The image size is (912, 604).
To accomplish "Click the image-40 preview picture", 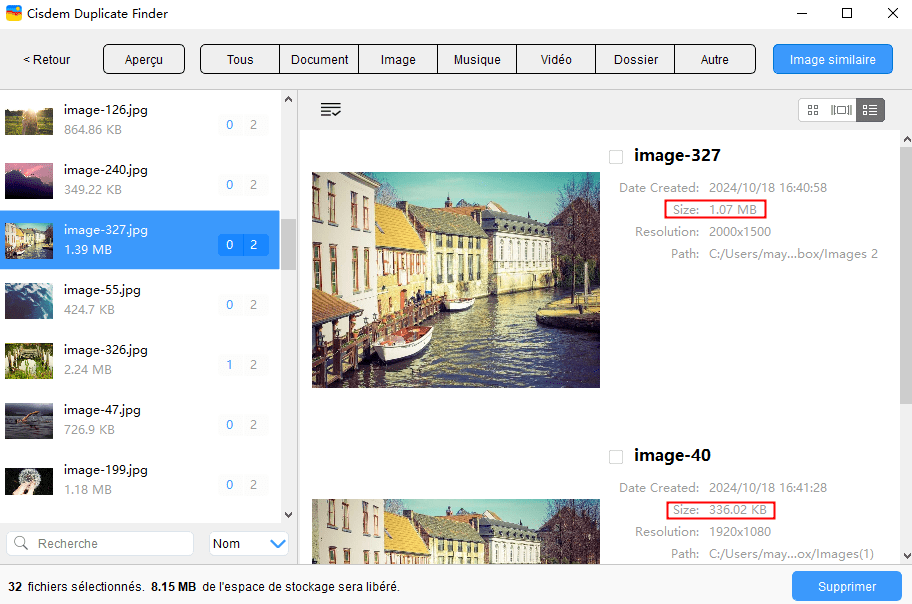I will pyautogui.click(x=455, y=531).
